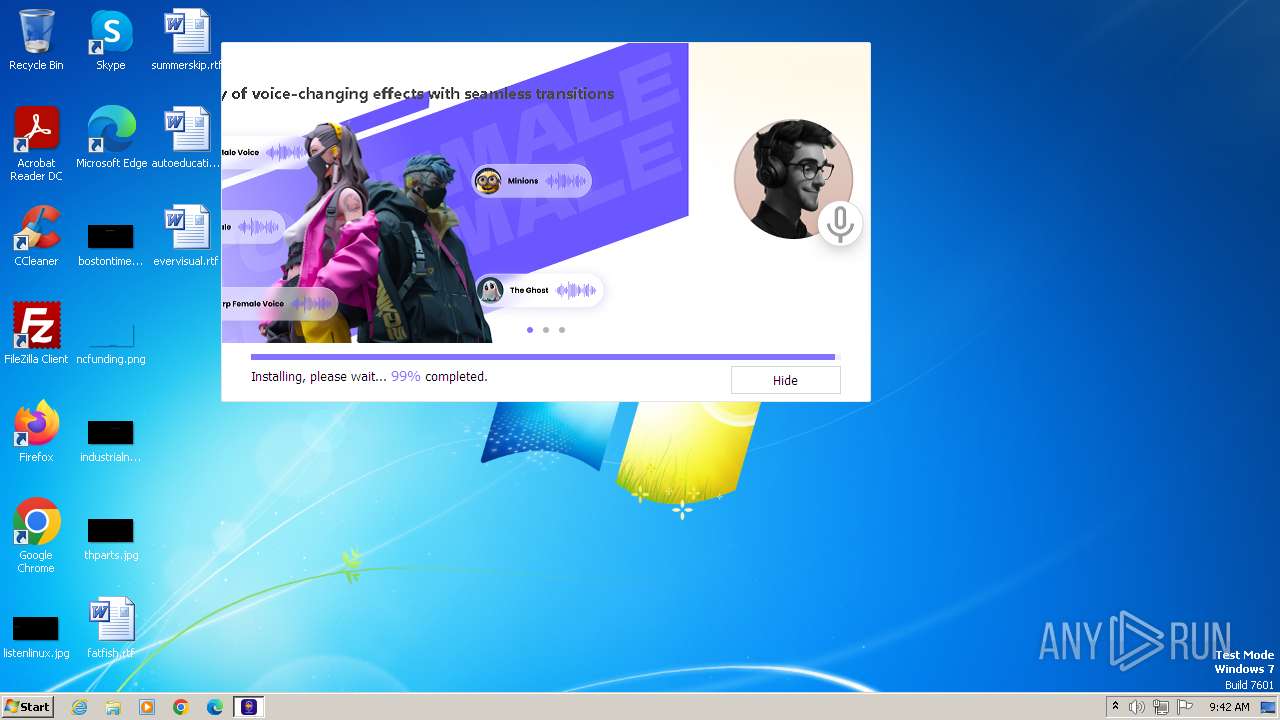Click the two gamer characters illustration
Screen dimensions: 1280x720
coord(375,235)
